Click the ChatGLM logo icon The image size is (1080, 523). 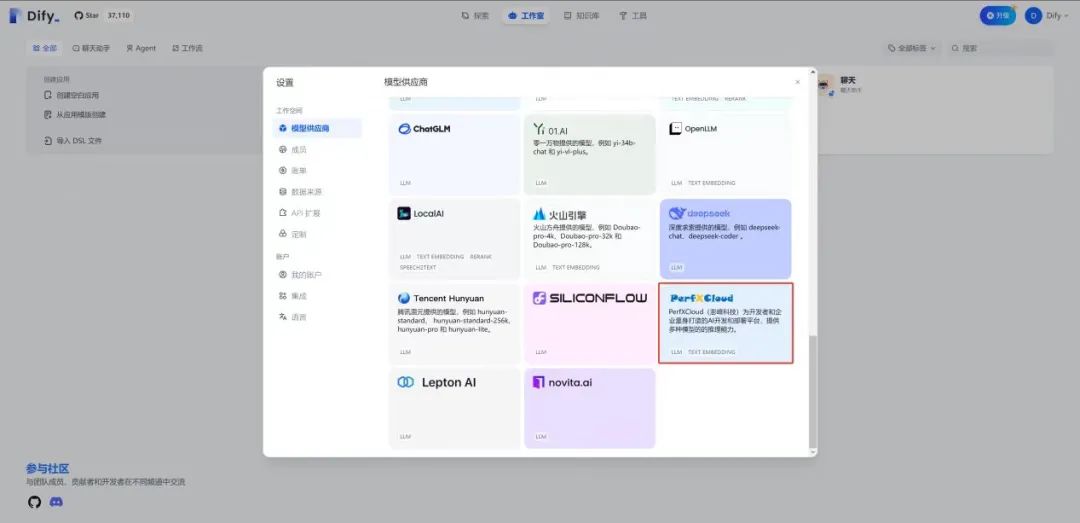(404, 129)
